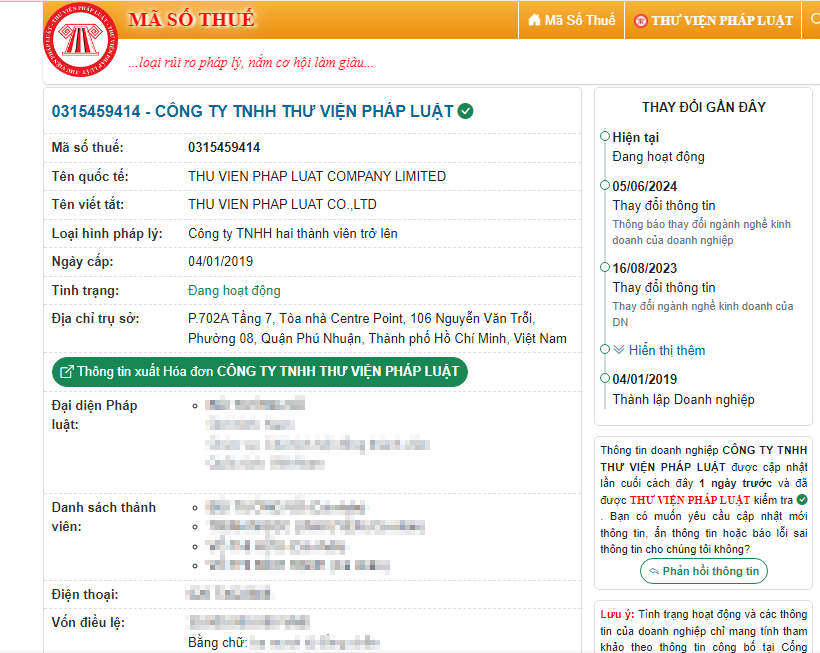Click the MÃ SỐ THUẾ site title
The height and width of the screenshot is (653, 820).
(191, 19)
